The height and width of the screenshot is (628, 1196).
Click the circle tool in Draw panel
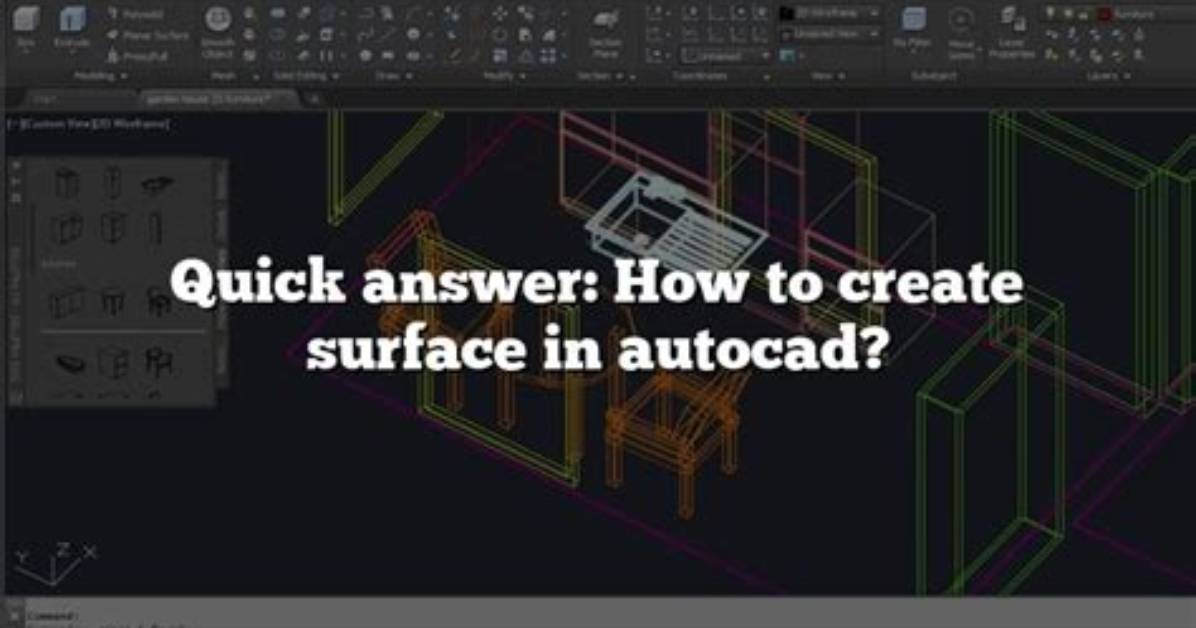tap(414, 34)
